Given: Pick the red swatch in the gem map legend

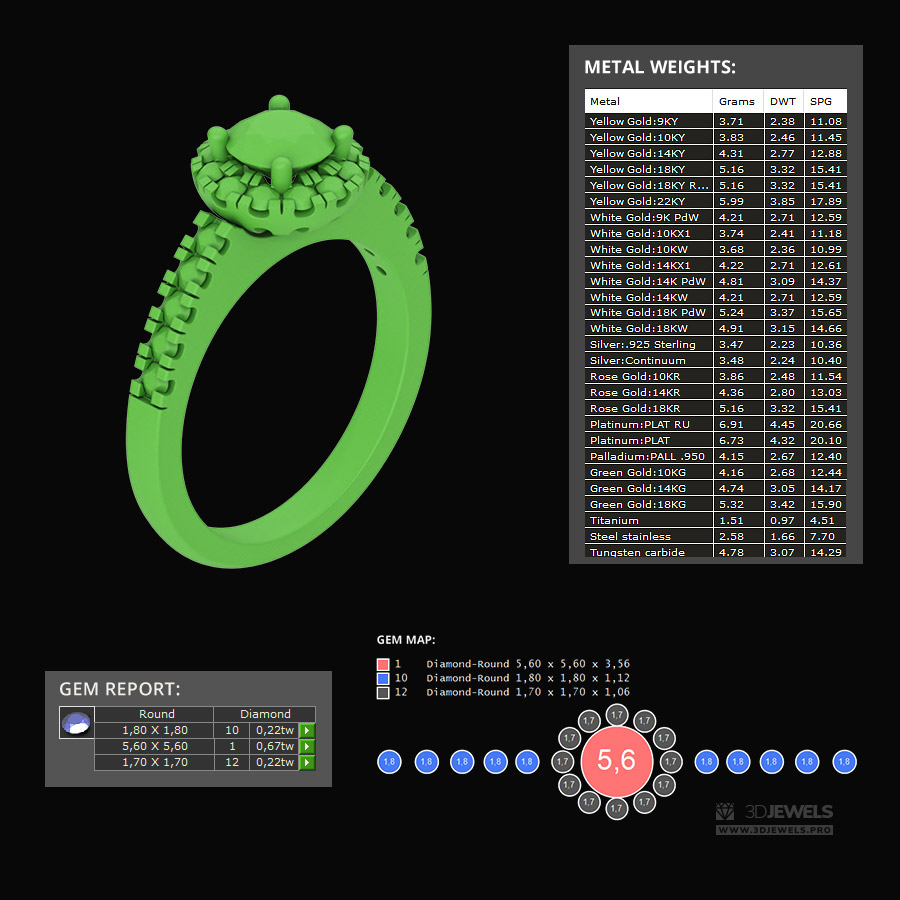Looking at the screenshot, I should pos(383,665).
